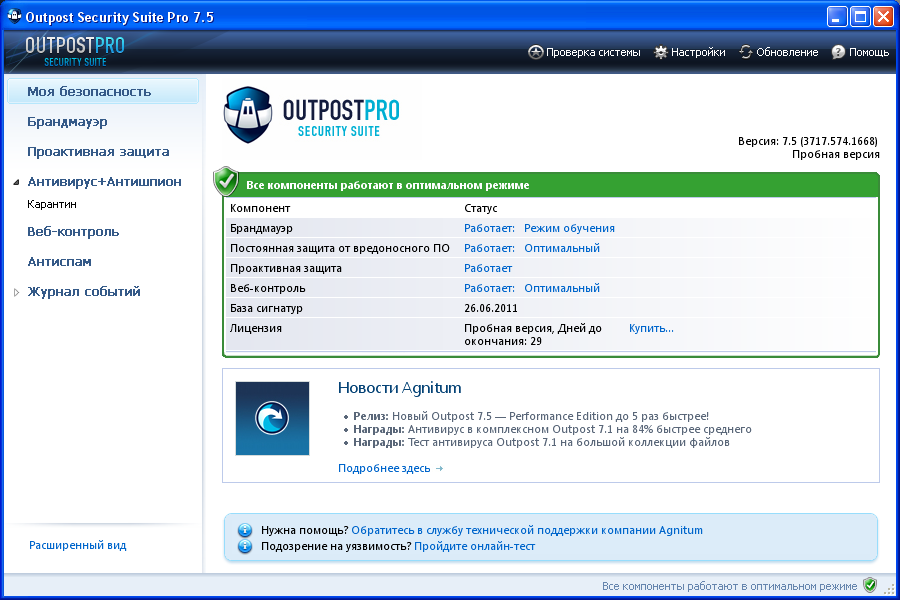Open Журнал событий in sidebar
The image size is (900, 600).
pyautogui.click(x=84, y=291)
